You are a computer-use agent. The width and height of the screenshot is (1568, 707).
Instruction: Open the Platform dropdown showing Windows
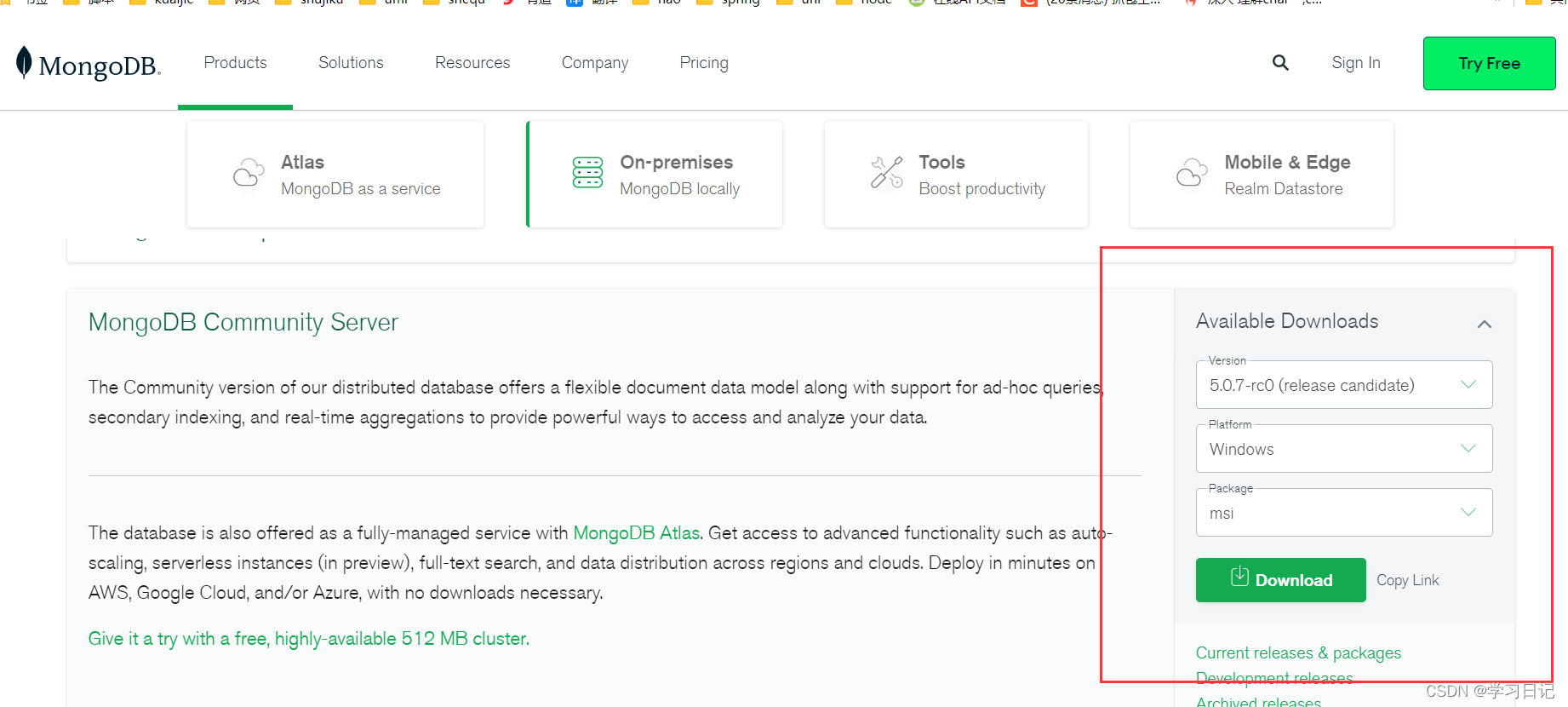tap(1344, 449)
